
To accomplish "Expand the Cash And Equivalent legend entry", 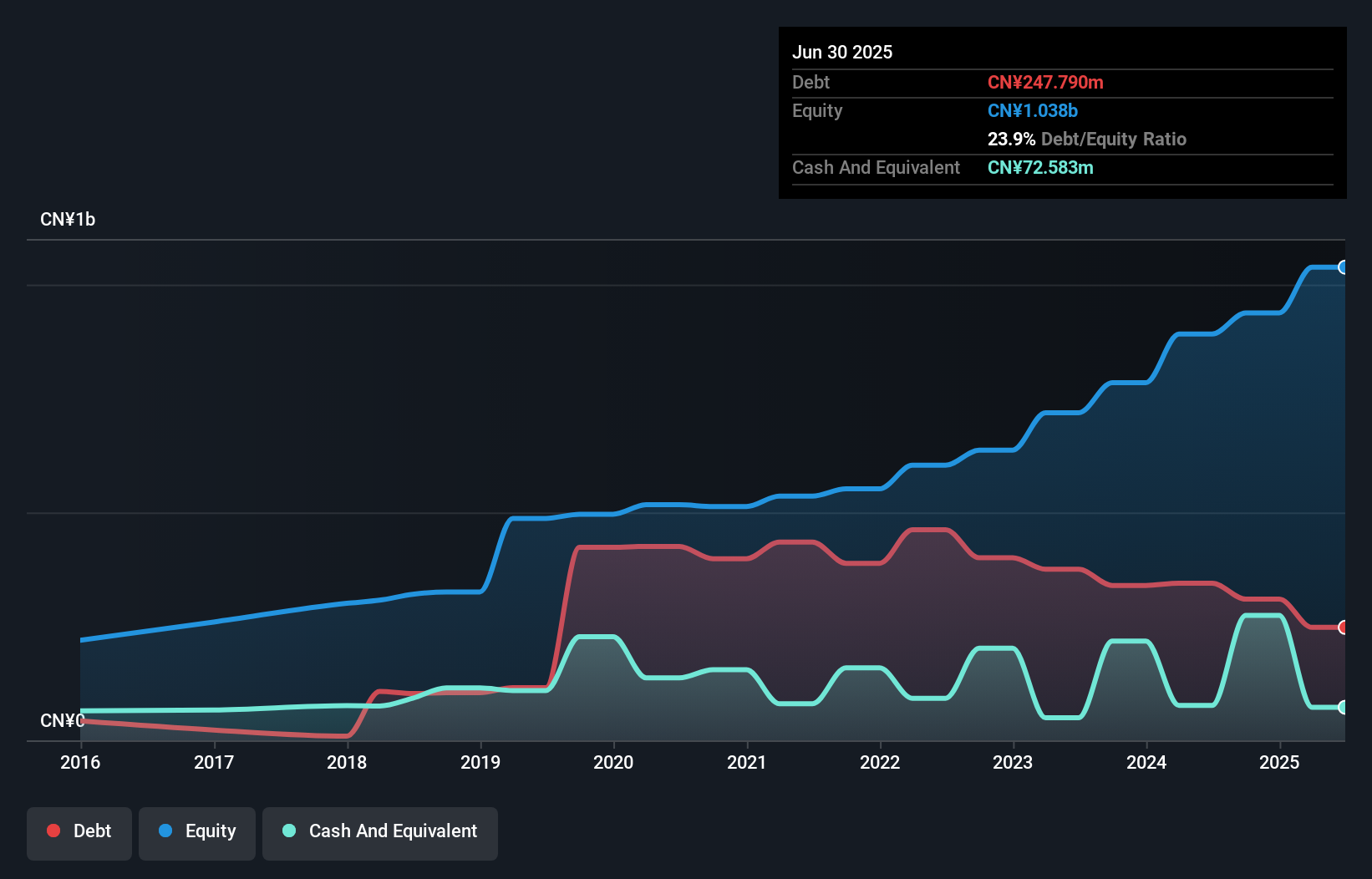I will tap(379, 831).
